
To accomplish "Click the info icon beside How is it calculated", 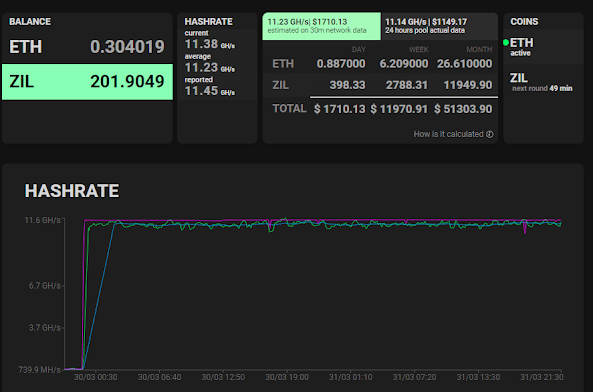I will click(490, 134).
